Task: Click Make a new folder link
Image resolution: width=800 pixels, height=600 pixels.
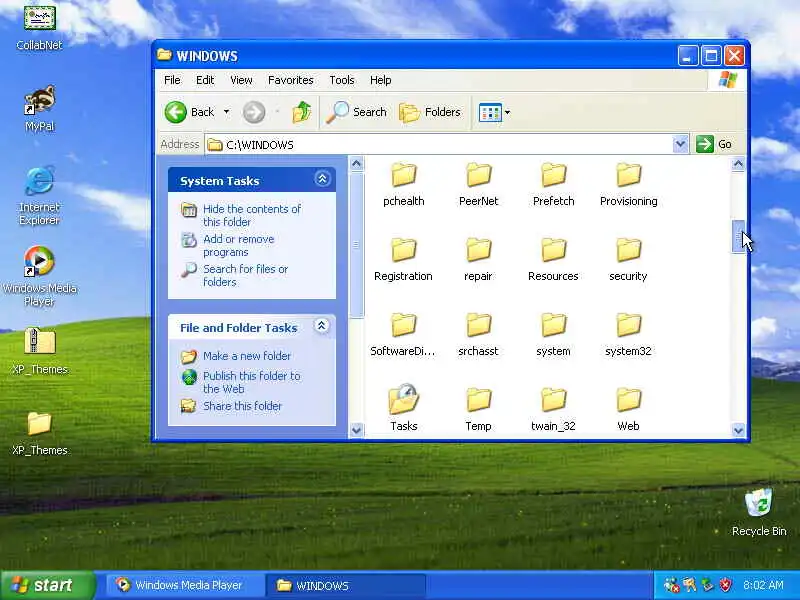Action: click(x=247, y=356)
